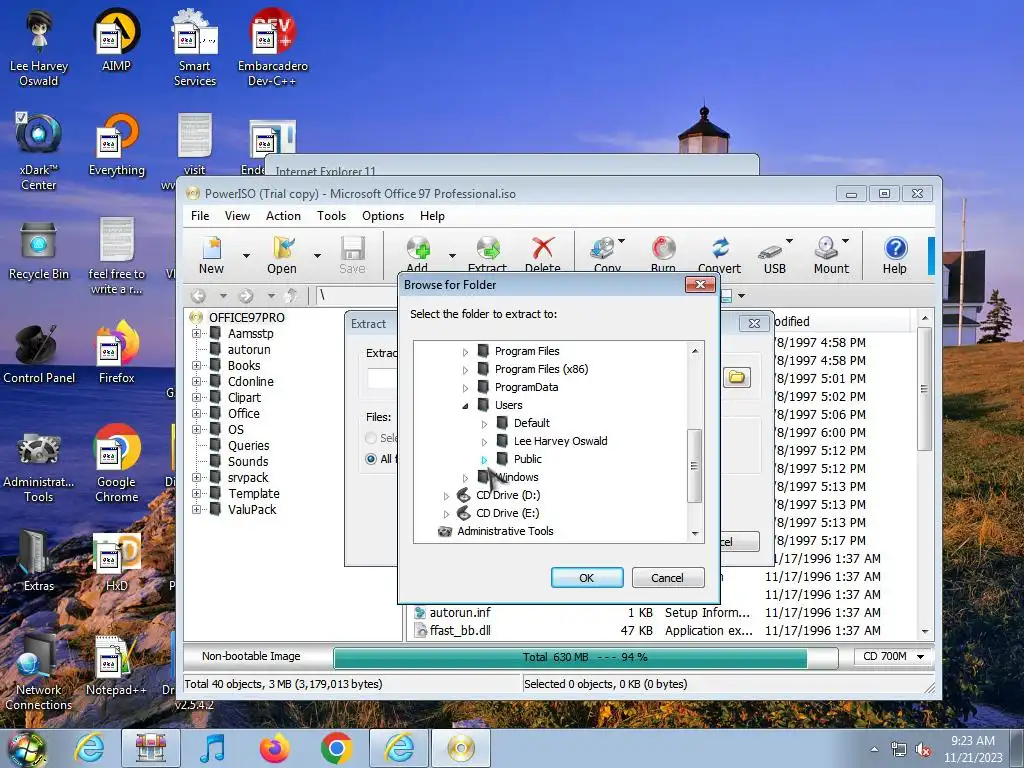The width and height of the screenshot is (1024, 768).
Task: Open the Help menu
Action: pyautogui.click(x=432, y=216)
